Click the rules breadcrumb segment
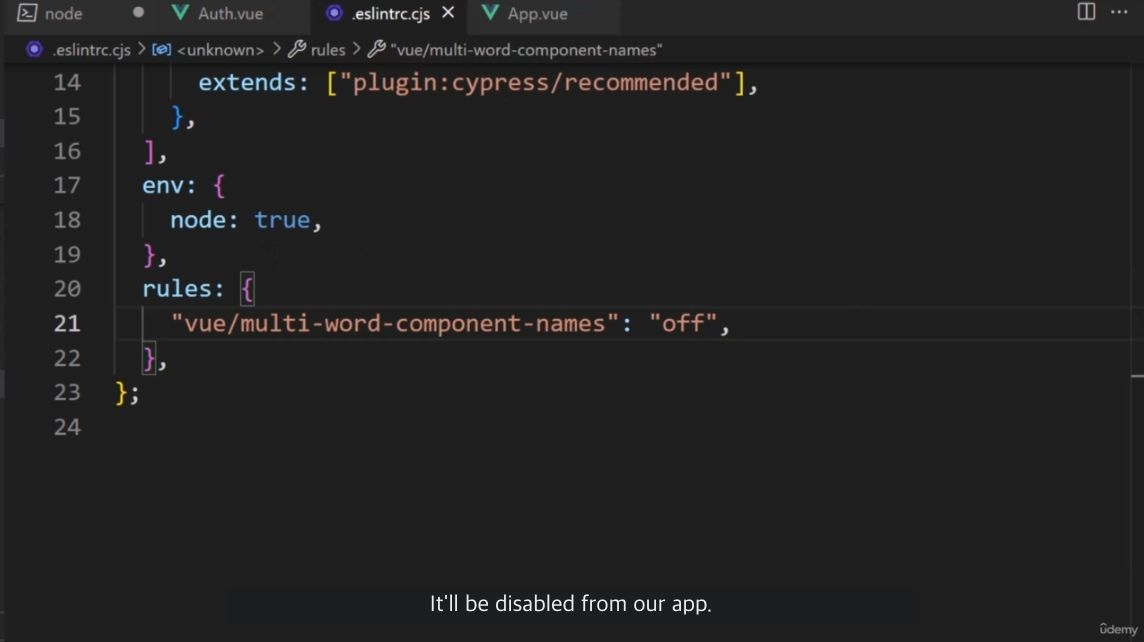 point(328,50)
